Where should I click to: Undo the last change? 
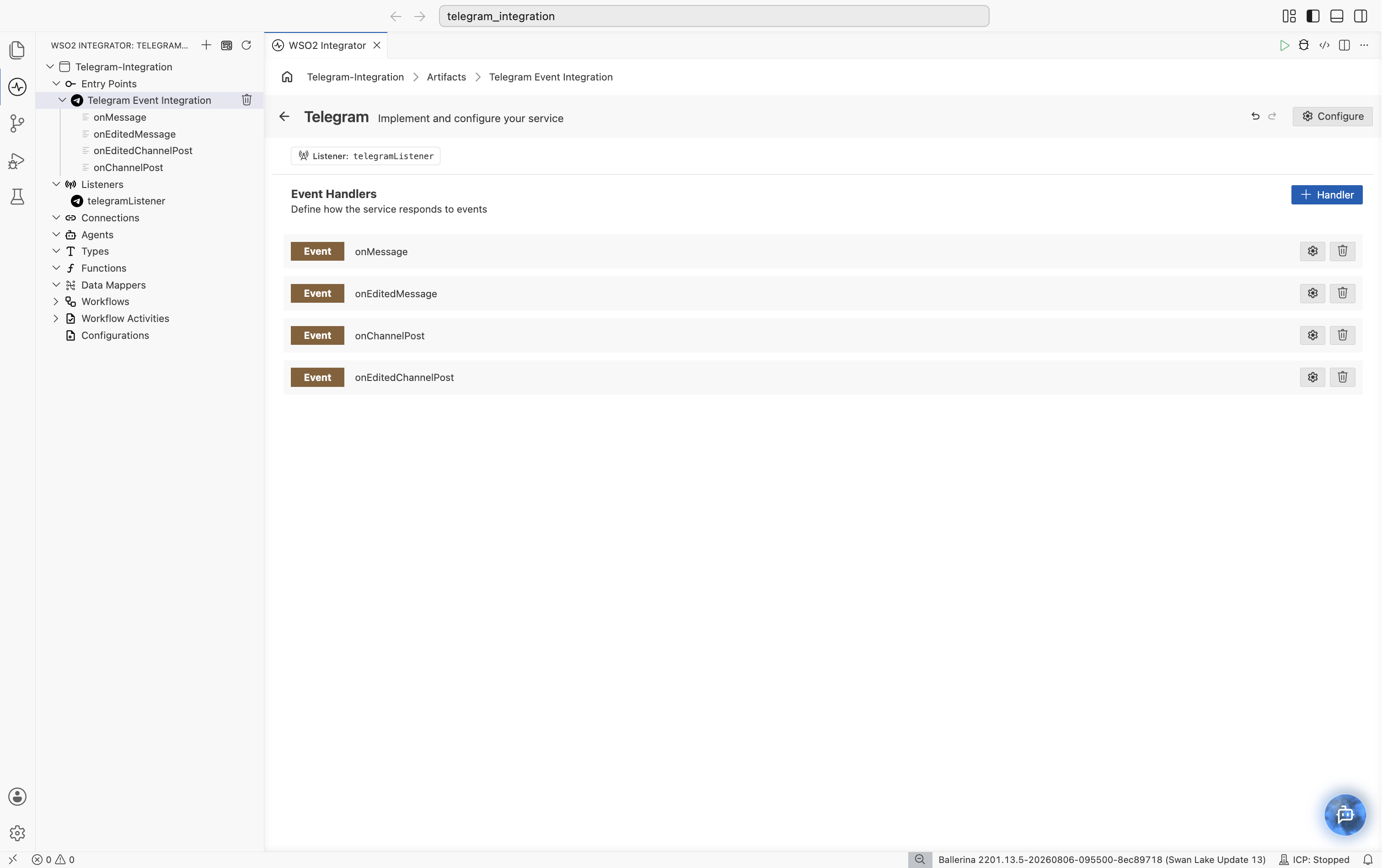tap(1256, 116)
